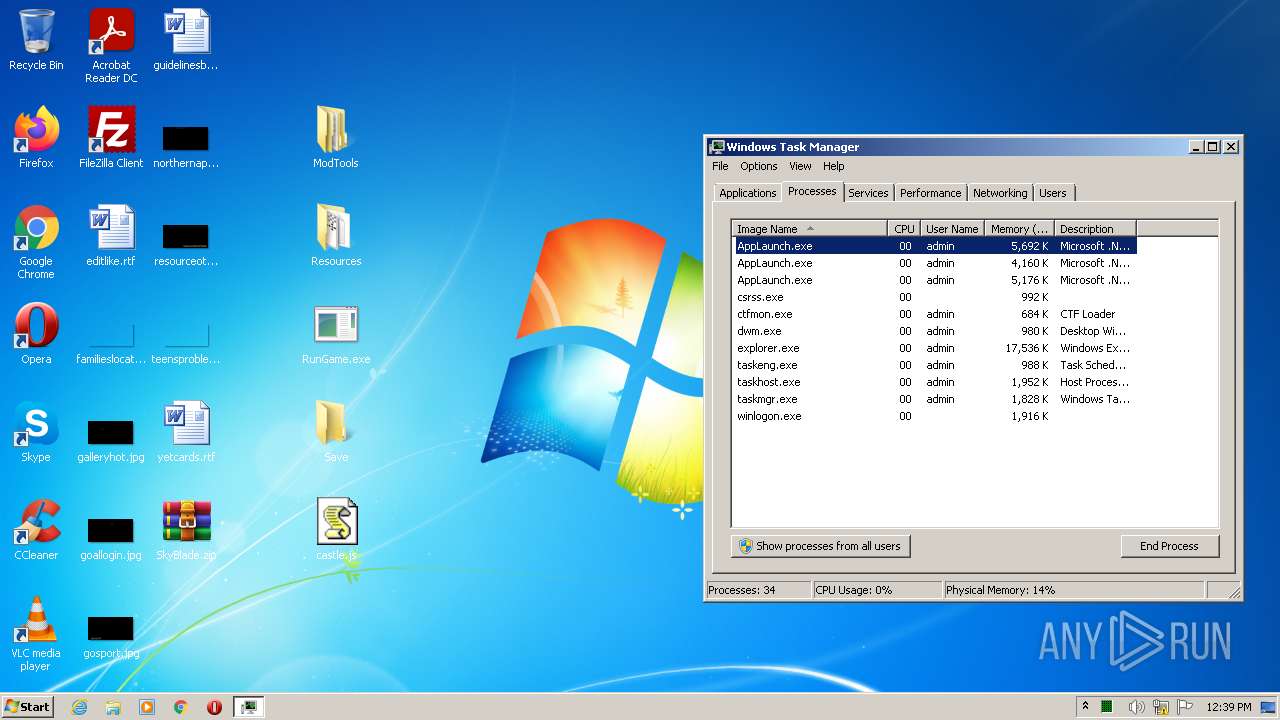Image resolution: width=1280 pixels, height=720 pixels.
Task: Click the End Process button
Action: (1169, 546)
